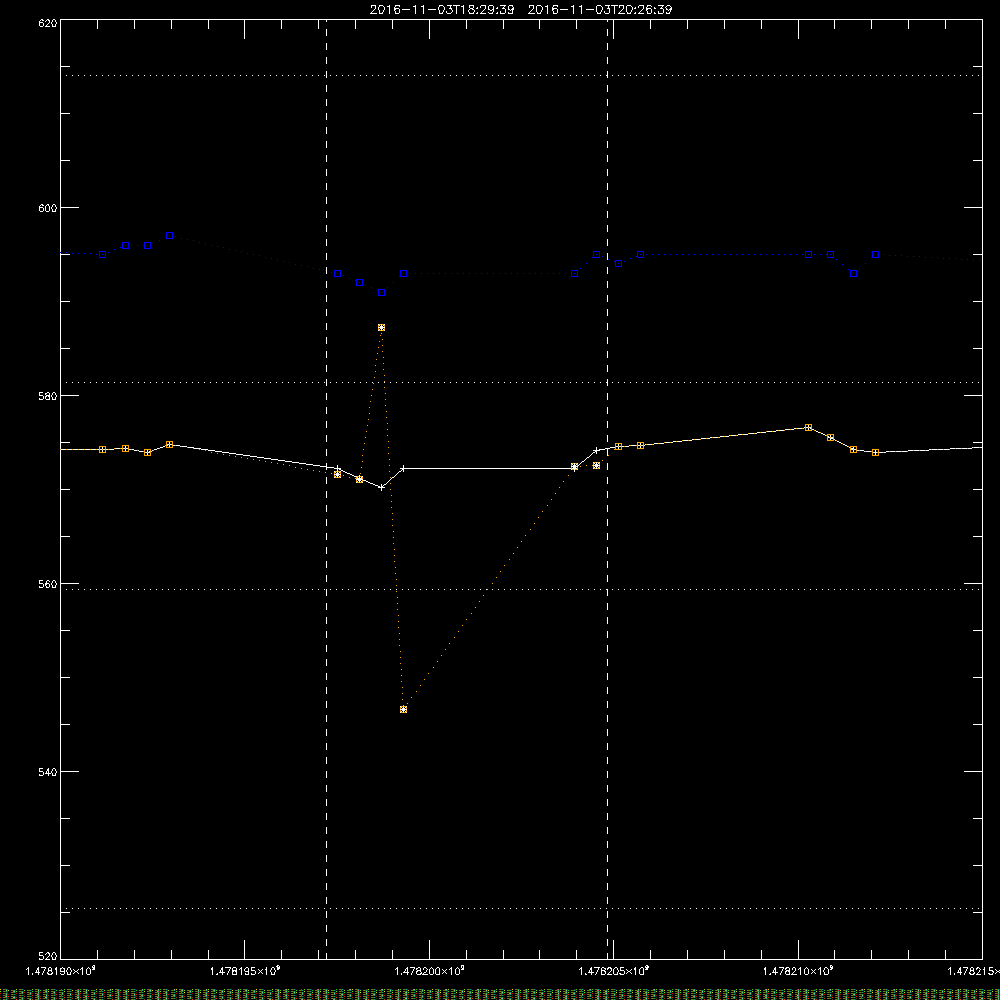Click the 1.478195×10⁹ x-axis label
Screen dimensions: 1000x1000
coord(245,971)
